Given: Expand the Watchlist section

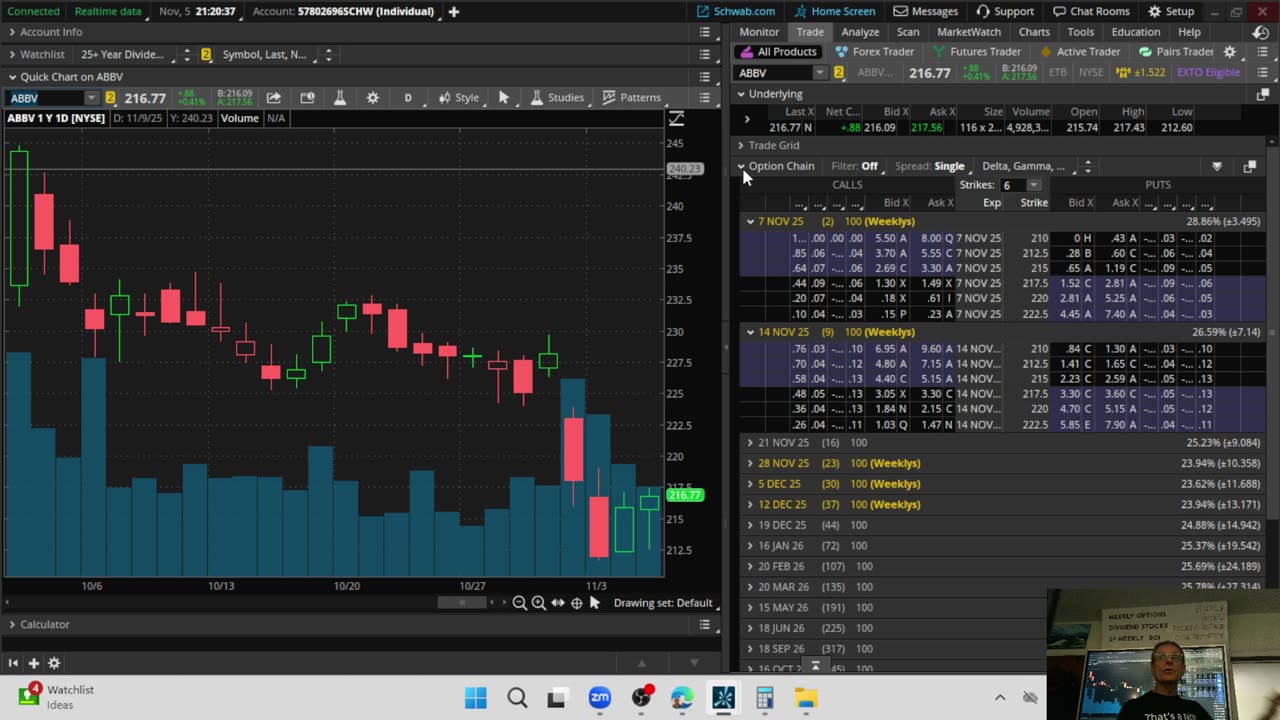Looking at the screenshot, I should 12,54.
